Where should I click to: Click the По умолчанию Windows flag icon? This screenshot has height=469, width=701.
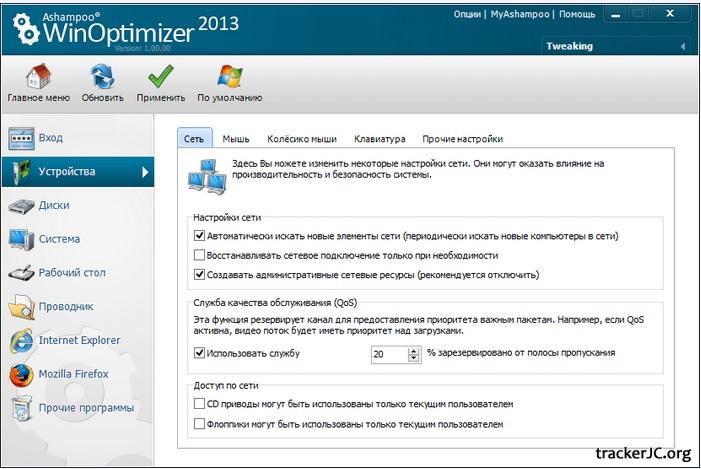pyautogui.click(x=230, y=76)
